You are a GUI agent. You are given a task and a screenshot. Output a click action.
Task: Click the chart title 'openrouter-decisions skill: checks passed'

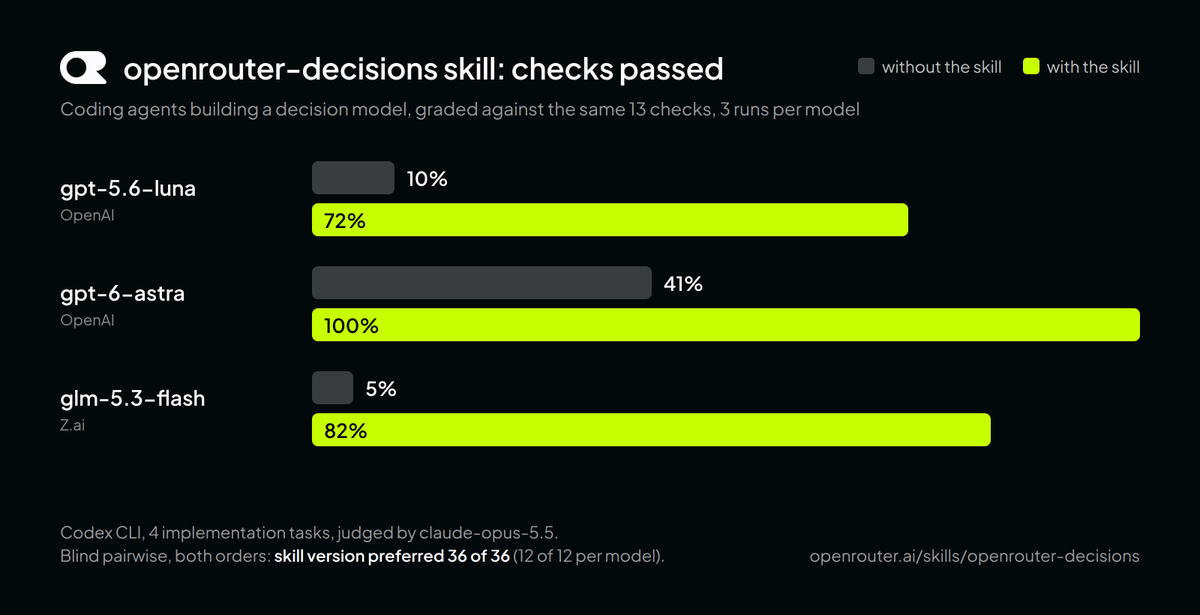pyautogui.click(x=423, y=69)
